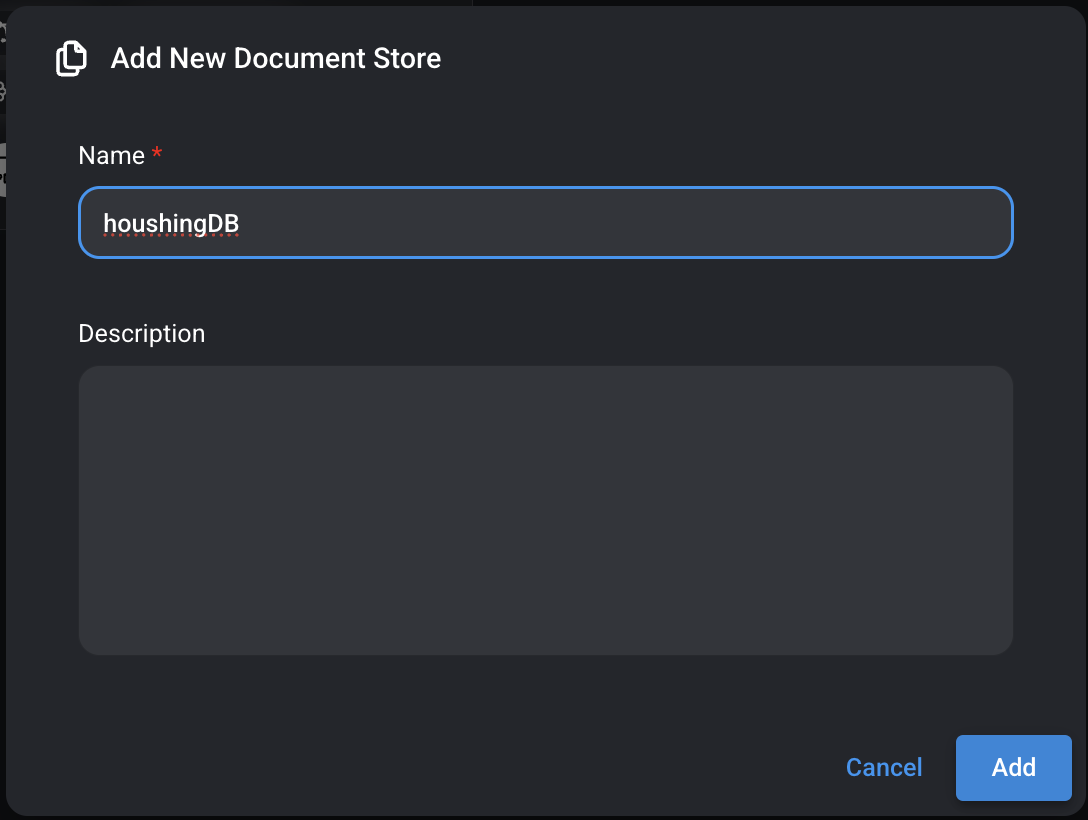Click the red required asterisk beside Name

(x=157, y=155)
